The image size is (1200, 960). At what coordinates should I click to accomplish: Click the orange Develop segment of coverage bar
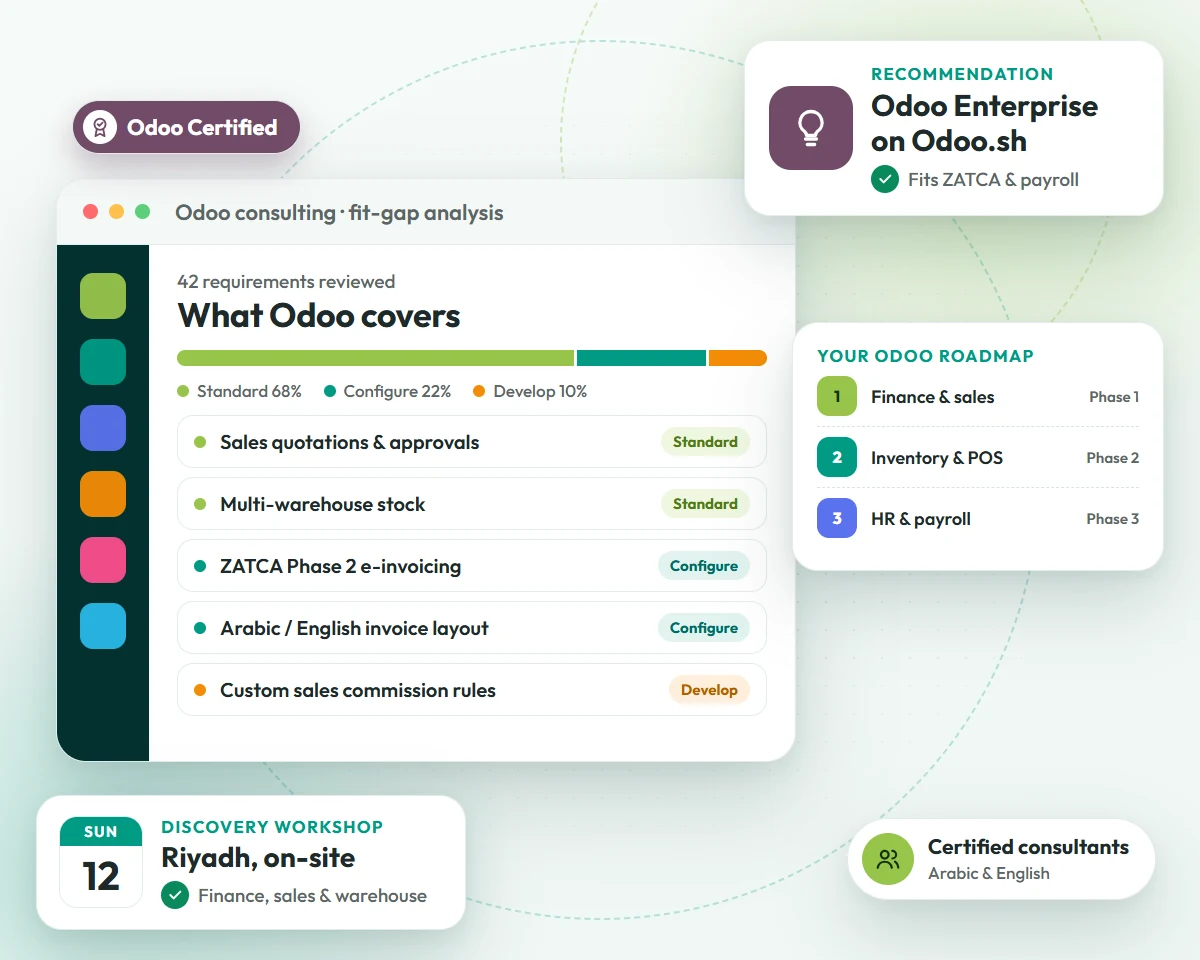coord(738,358)
